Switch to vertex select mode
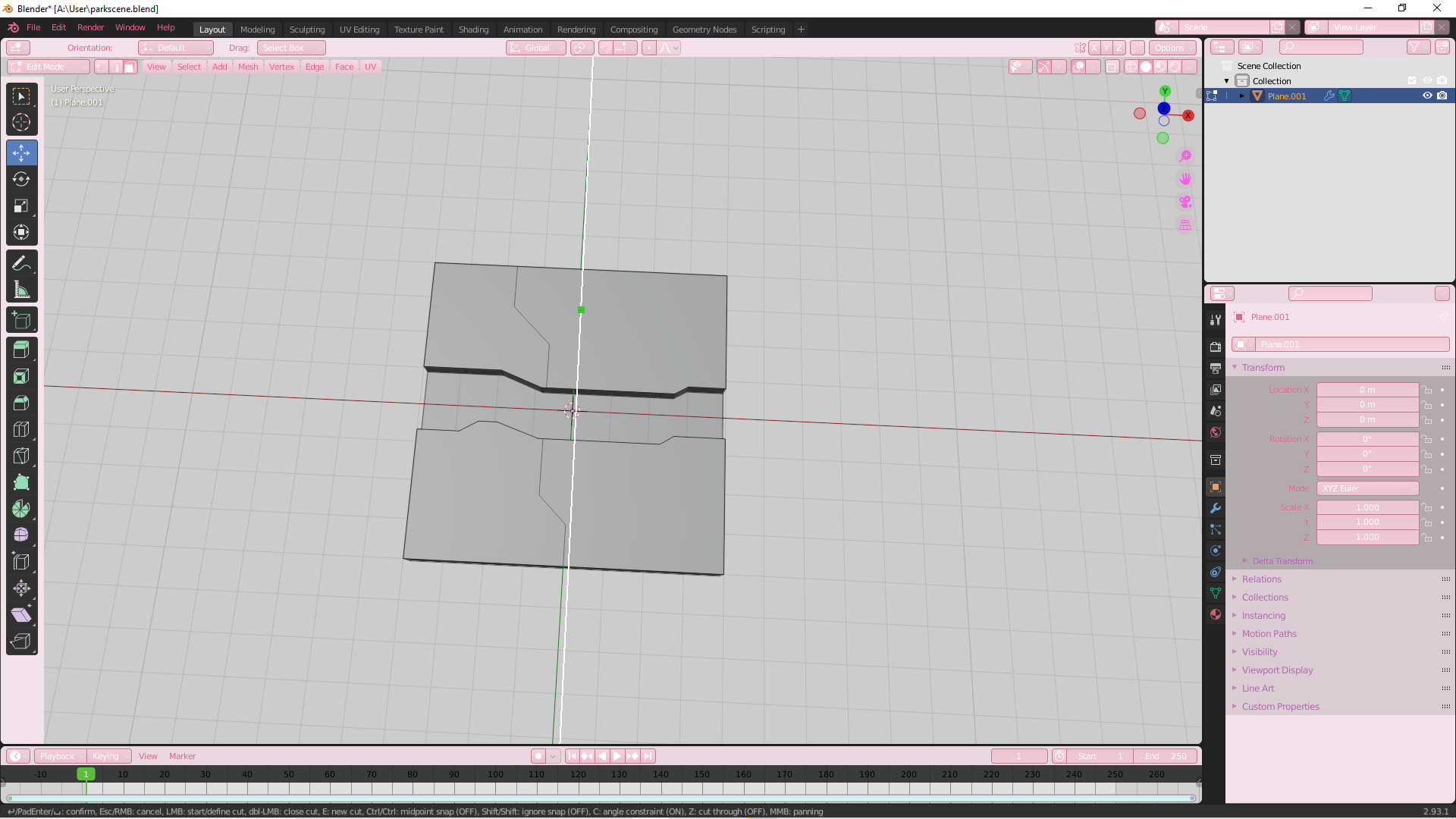1456x819 pixels. click(x=102, y=67)
